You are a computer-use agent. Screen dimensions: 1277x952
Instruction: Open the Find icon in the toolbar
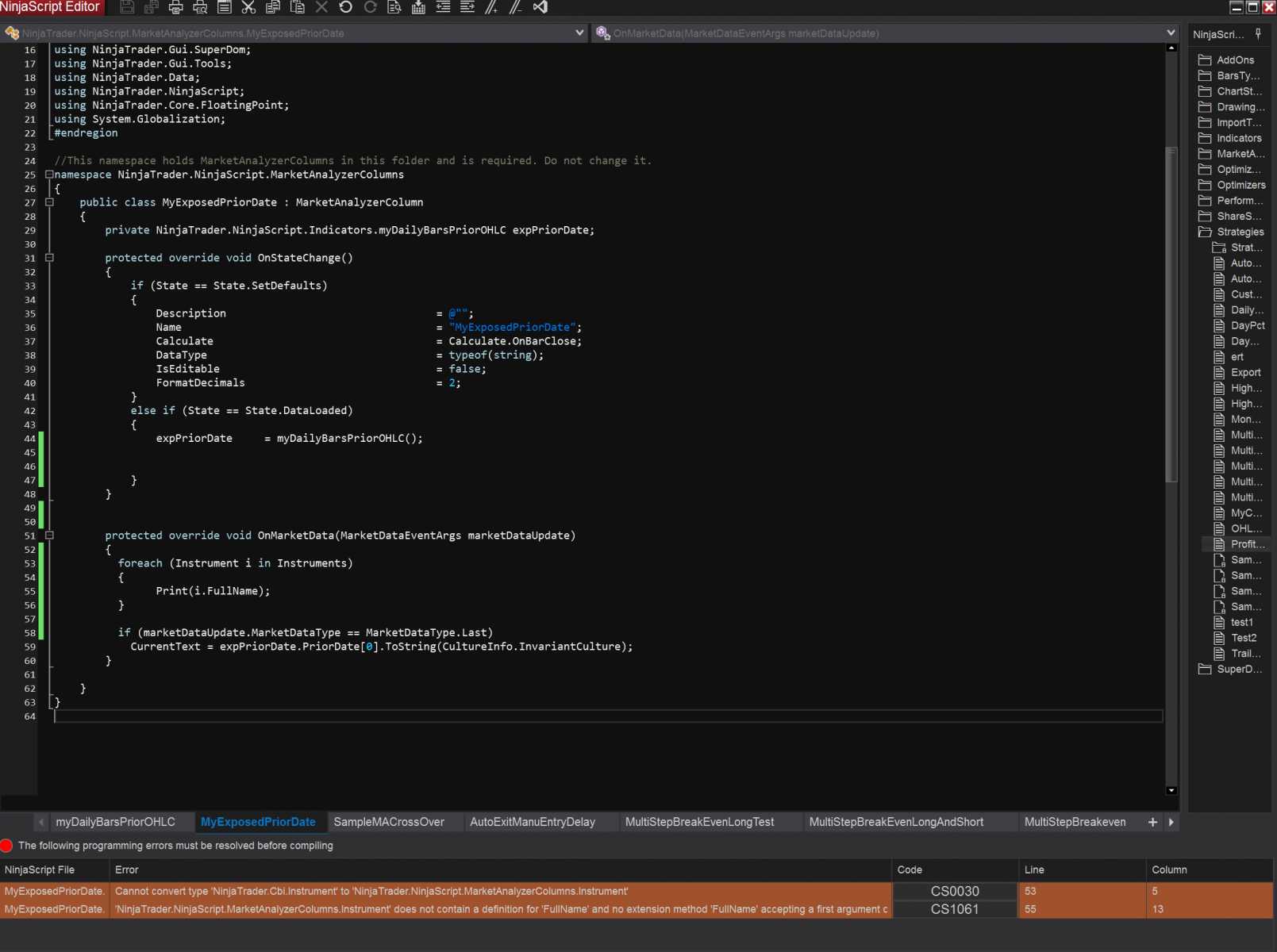(x=394, y=7)
